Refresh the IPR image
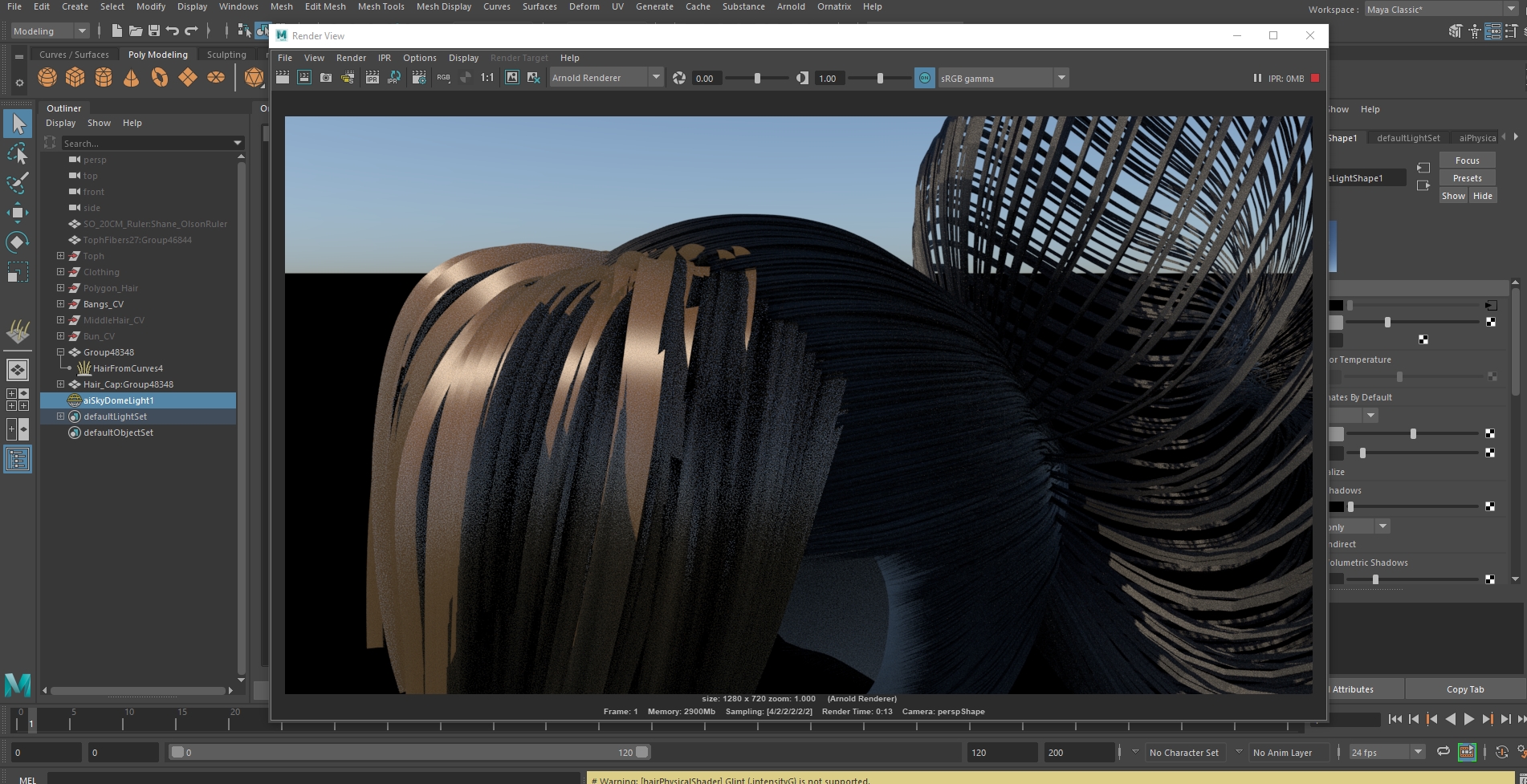Image resolution: width=1527 pixels, height=784 pixels. click(x=393, y=78)
